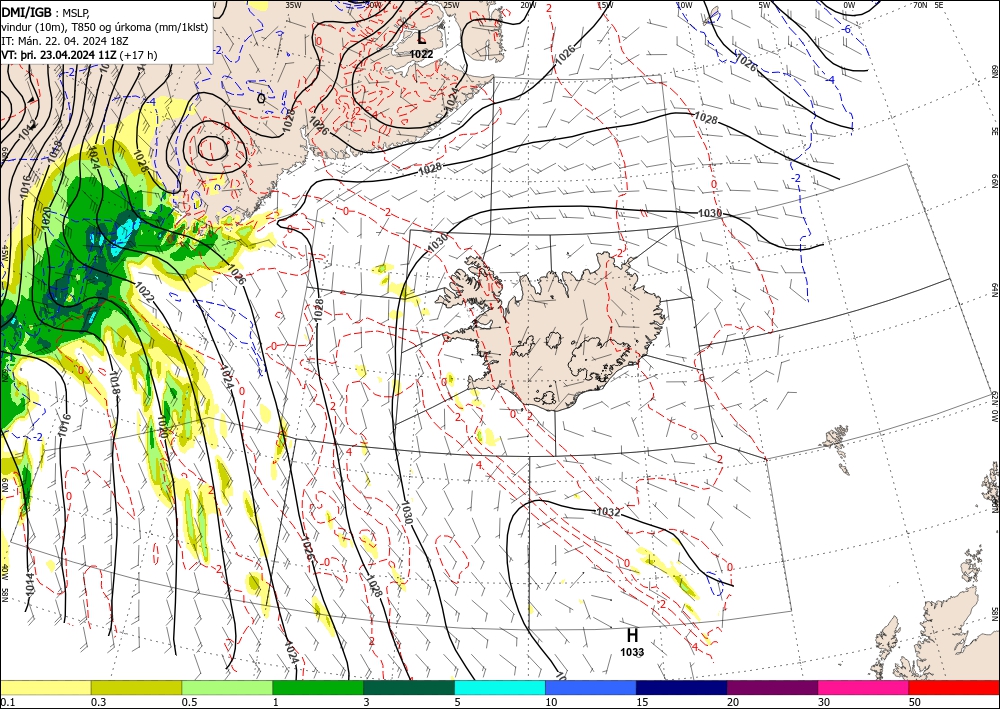Viewport: 1000px width, 709px height.
Task: Click the light green 0.5 legend swatch
Action: pyautogui.click(x=227, y=687)
